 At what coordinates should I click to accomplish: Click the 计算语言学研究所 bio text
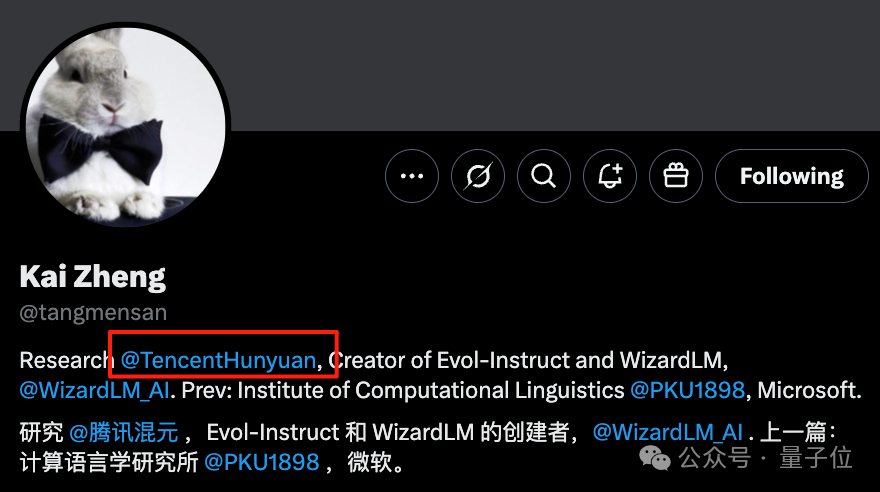(109, 462)
